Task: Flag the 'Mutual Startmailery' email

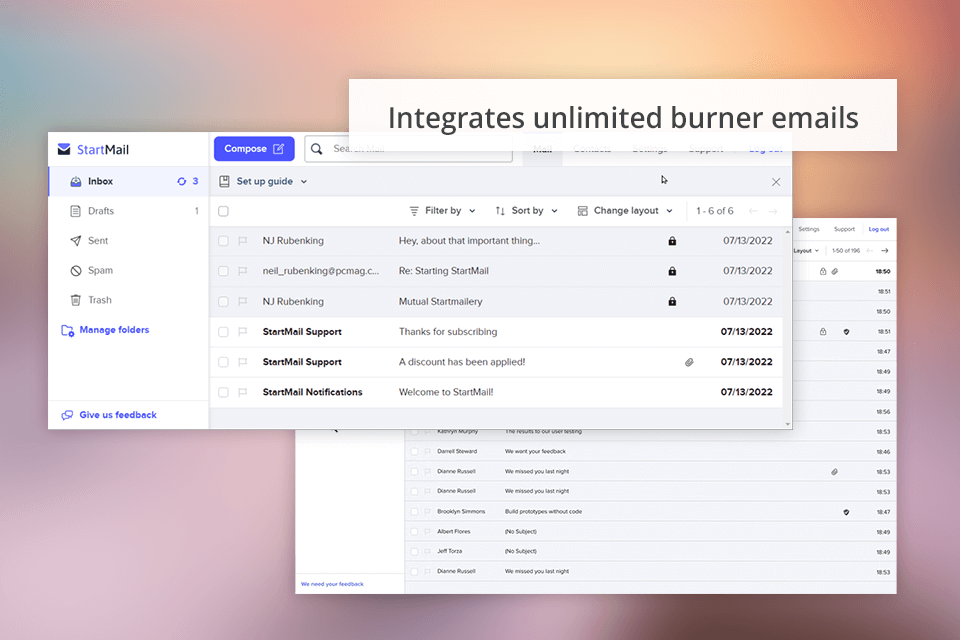Action: point(242,301)
